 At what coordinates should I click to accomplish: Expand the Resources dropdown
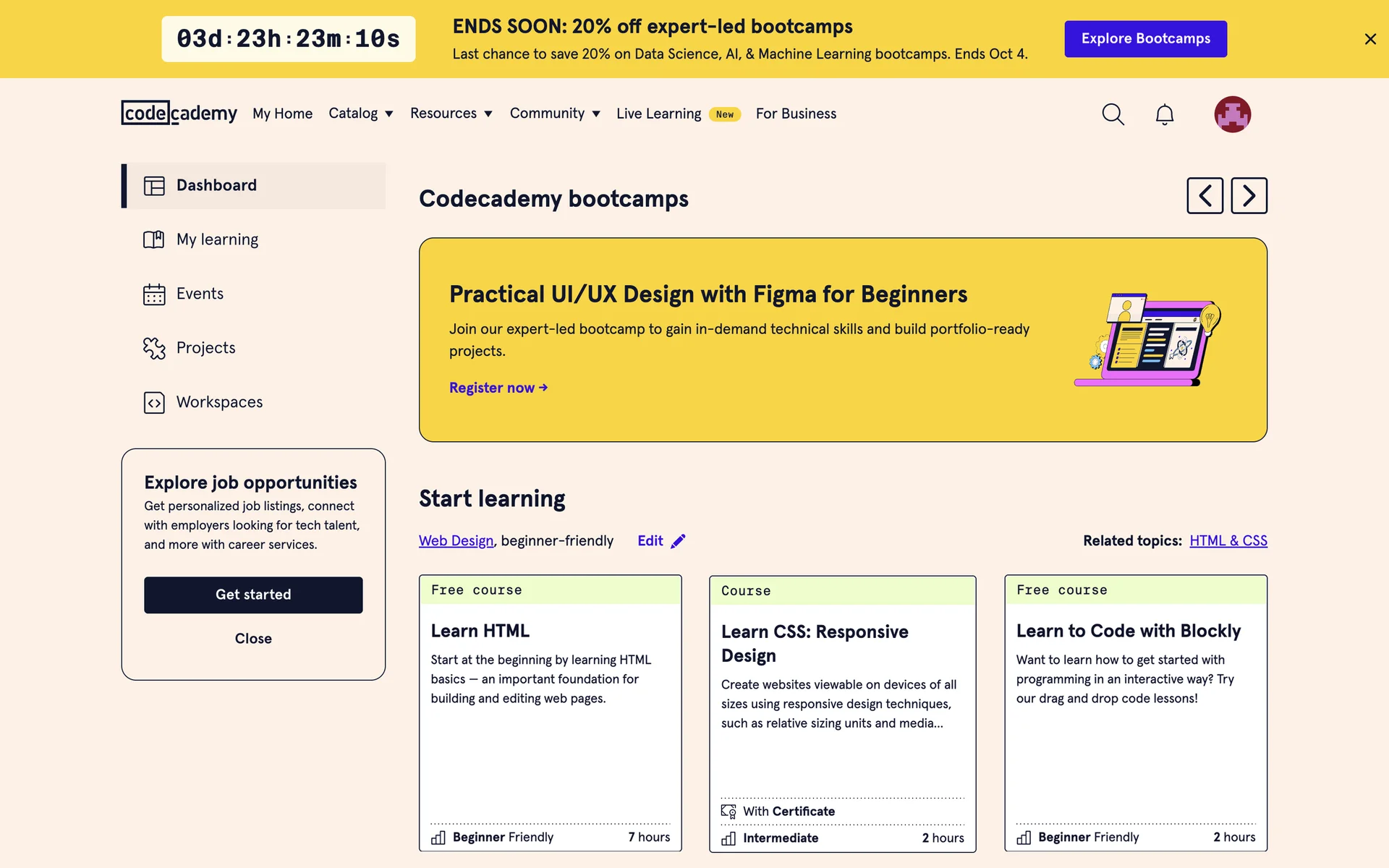point(451,114)
